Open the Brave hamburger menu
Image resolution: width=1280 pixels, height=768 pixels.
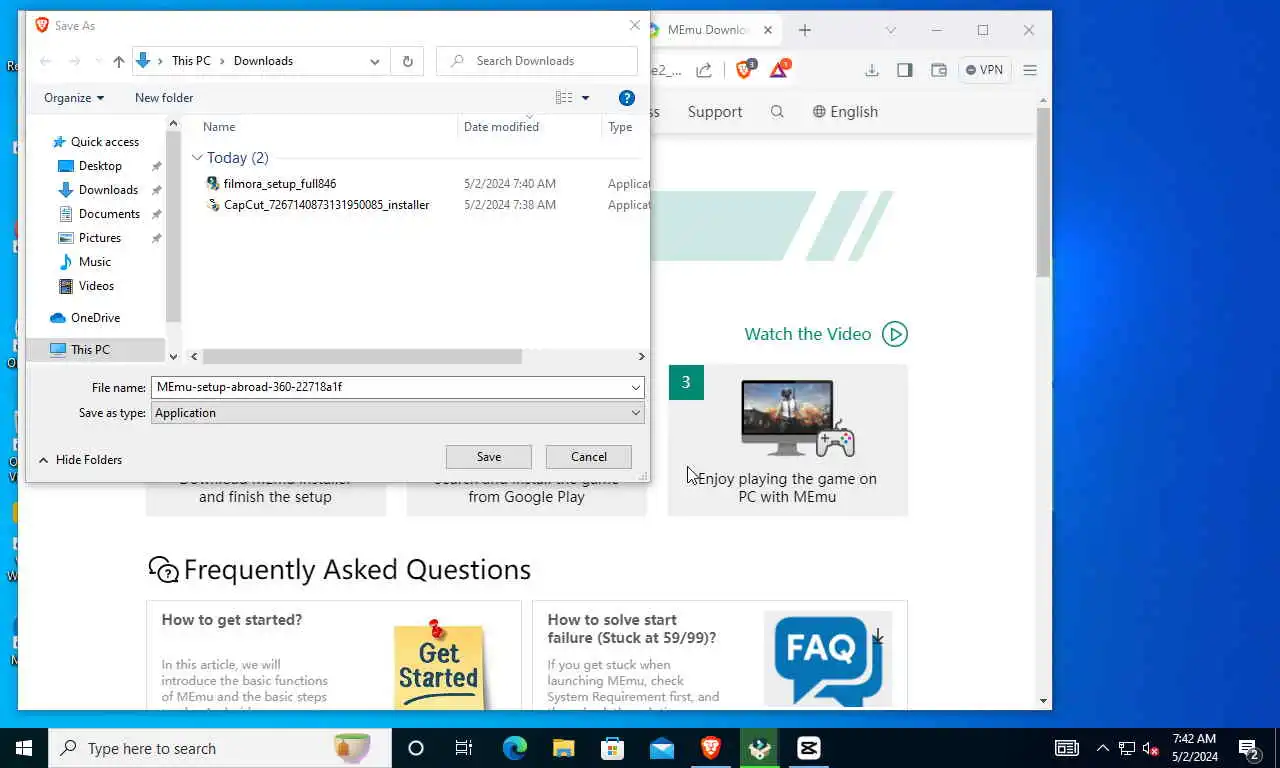coord(1030,70)
